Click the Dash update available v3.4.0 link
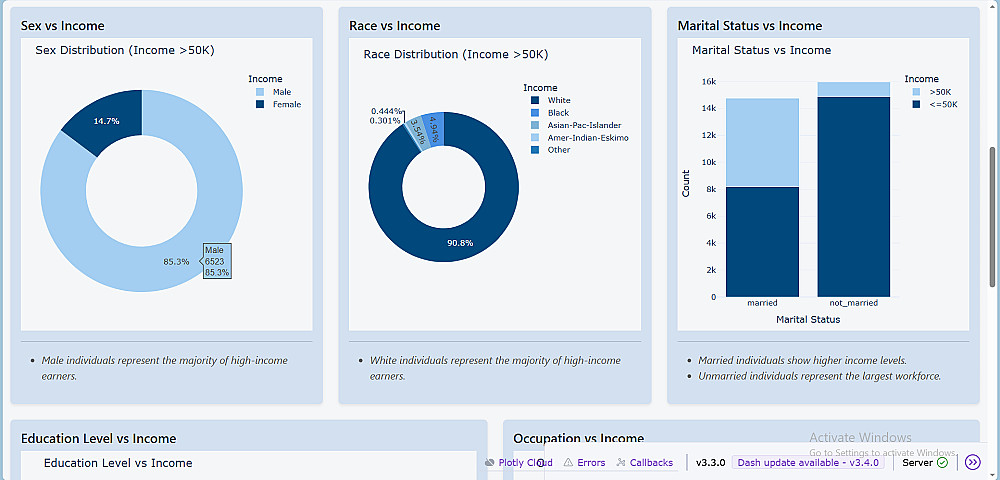Image resolution: width=1000 pixels, height=480 pixels. 807,463
